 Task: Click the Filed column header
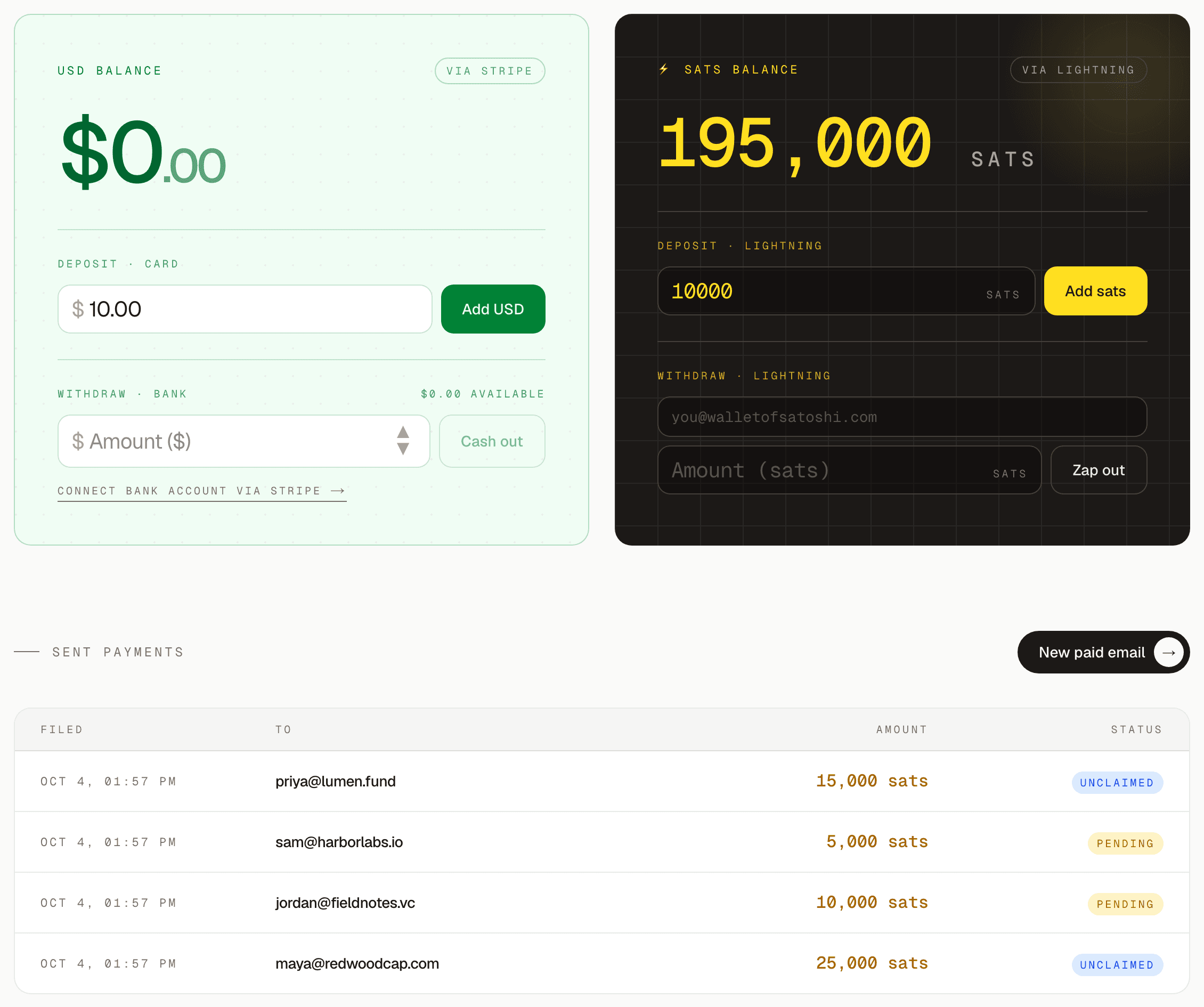pyautogui.click(x=62, y=729)
